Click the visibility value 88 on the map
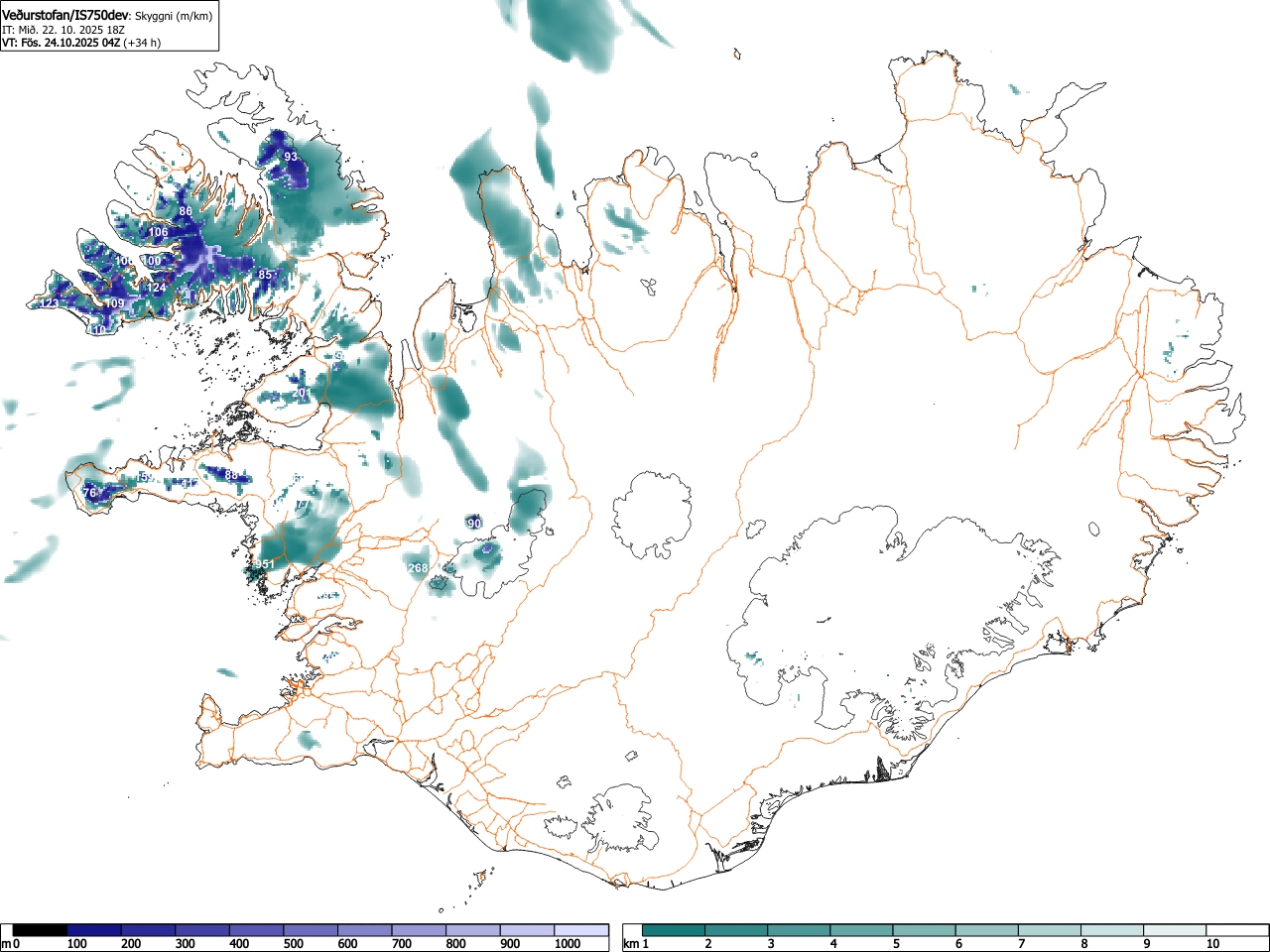Screen dimensions: 1270x952 [x=231, y=475]
